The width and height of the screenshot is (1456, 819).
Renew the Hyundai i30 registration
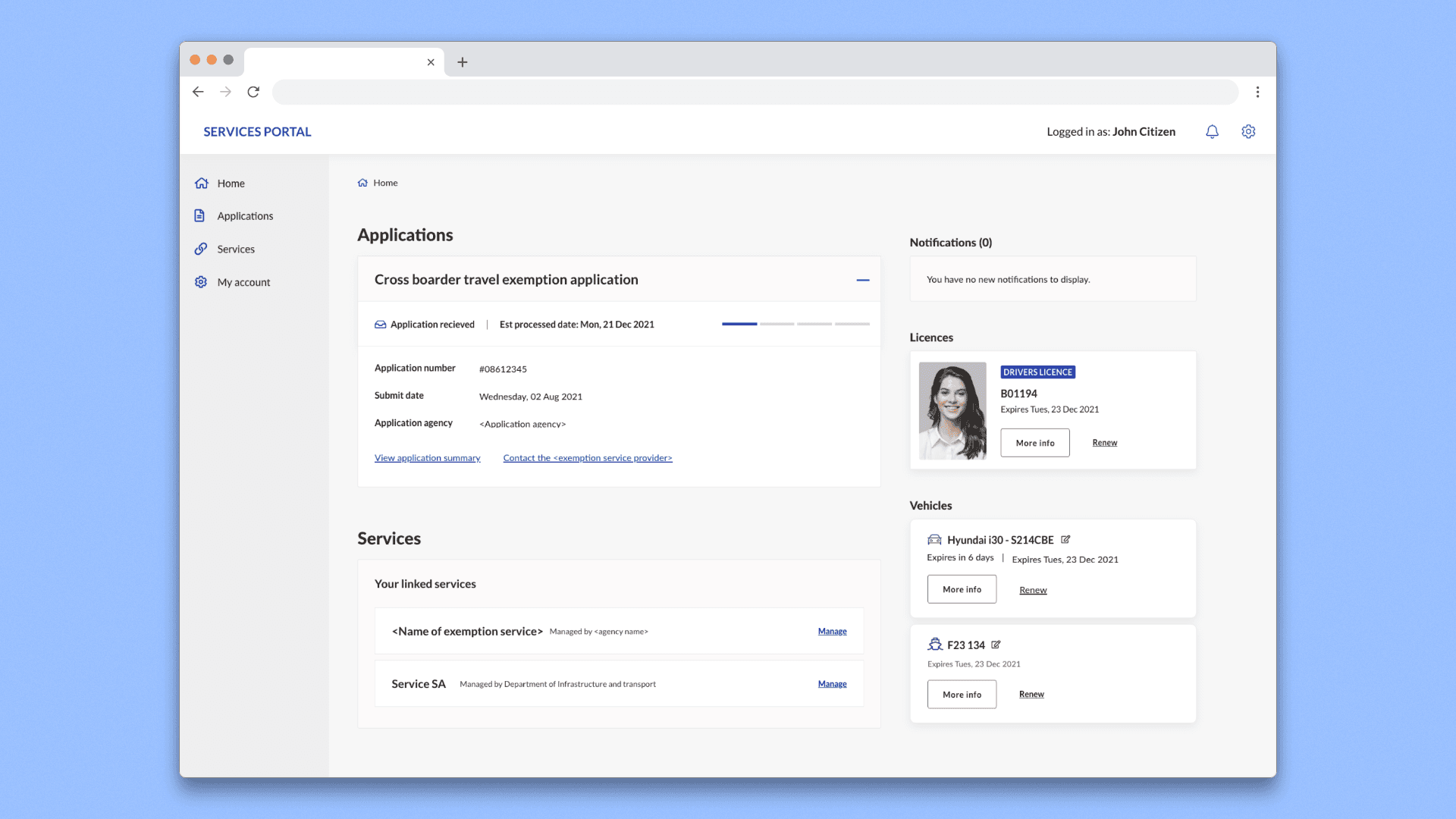pos(1032,590)
